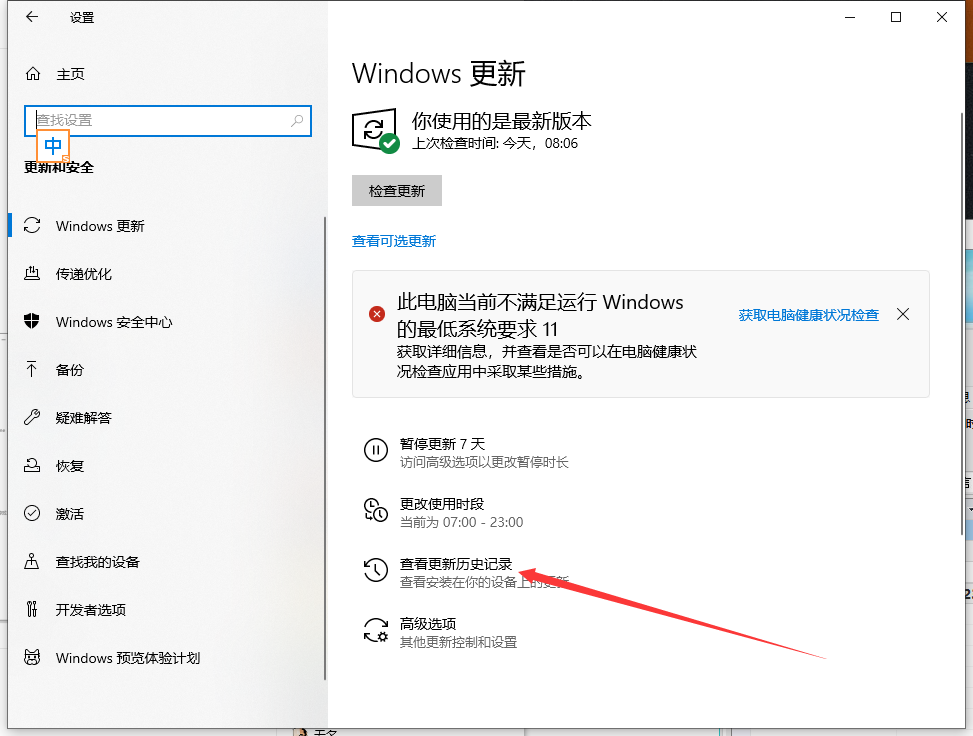Click the pause icon beside 暂停更新
This screenshot has width=973, height=736.
(375, 450)
